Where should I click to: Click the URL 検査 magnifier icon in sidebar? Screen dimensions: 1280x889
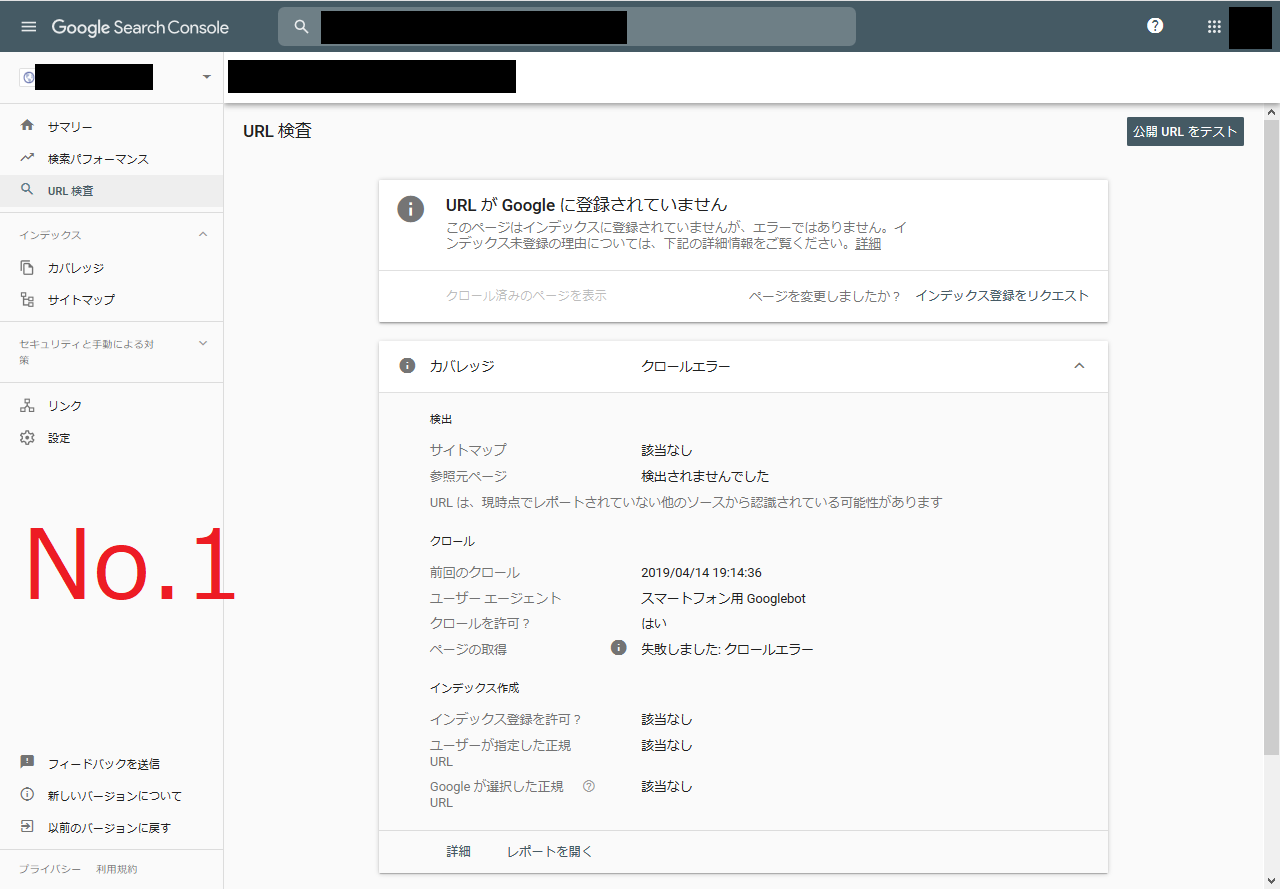[x=27, y=190]
